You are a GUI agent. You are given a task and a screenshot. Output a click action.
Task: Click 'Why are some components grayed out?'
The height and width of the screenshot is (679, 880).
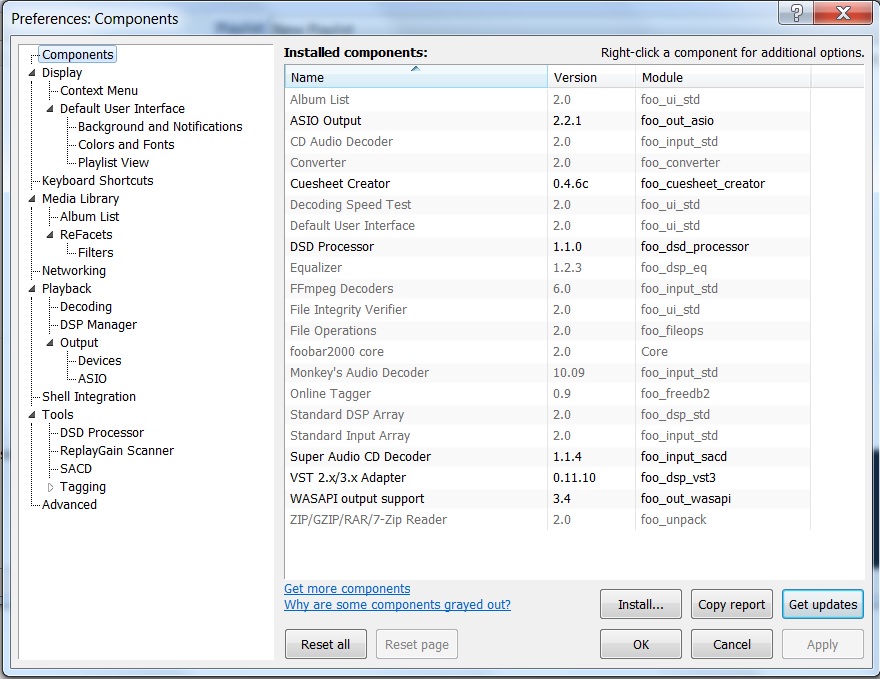pos(397,605)
